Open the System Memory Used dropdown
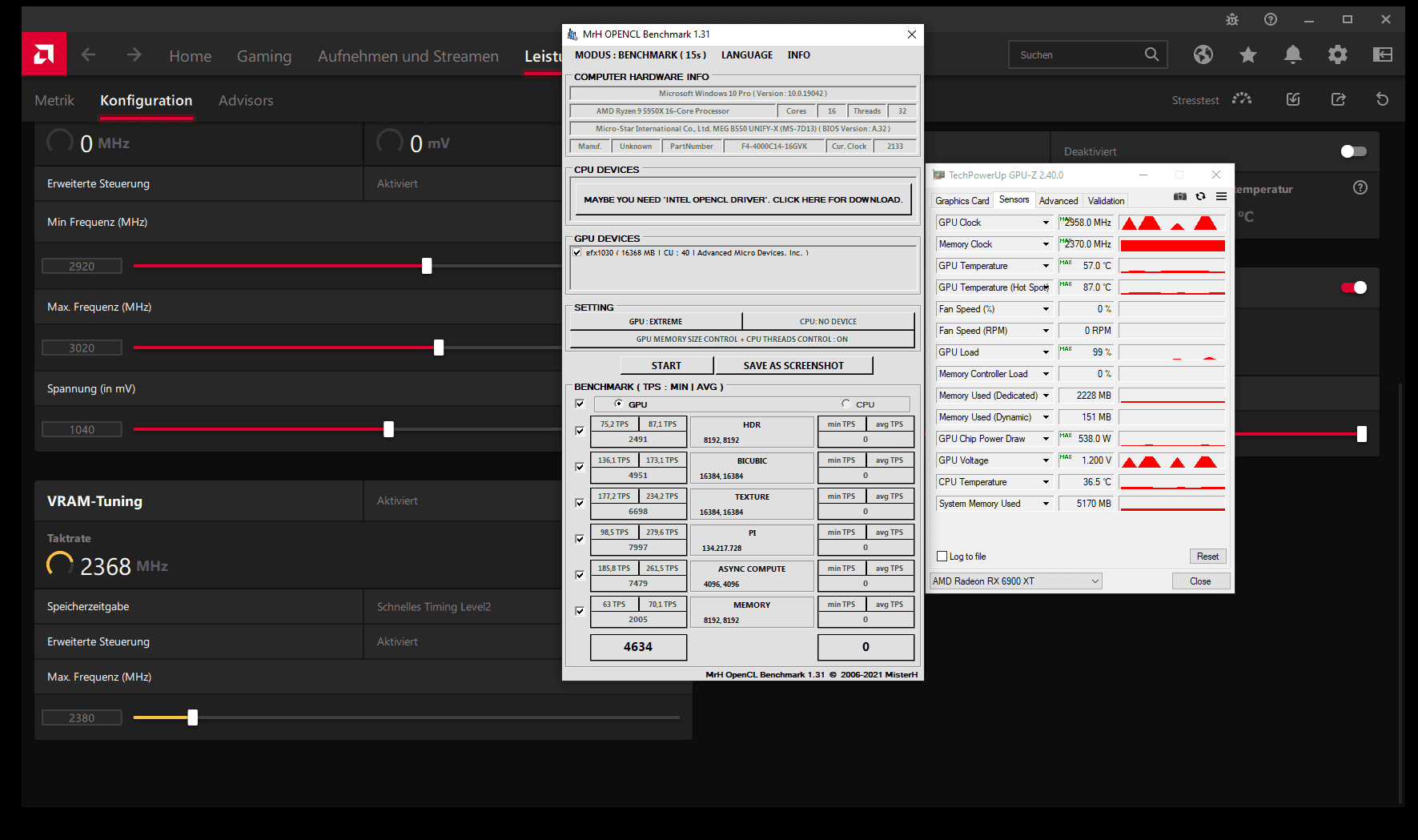This screenshot has width=1418, height=840. 1046,504
